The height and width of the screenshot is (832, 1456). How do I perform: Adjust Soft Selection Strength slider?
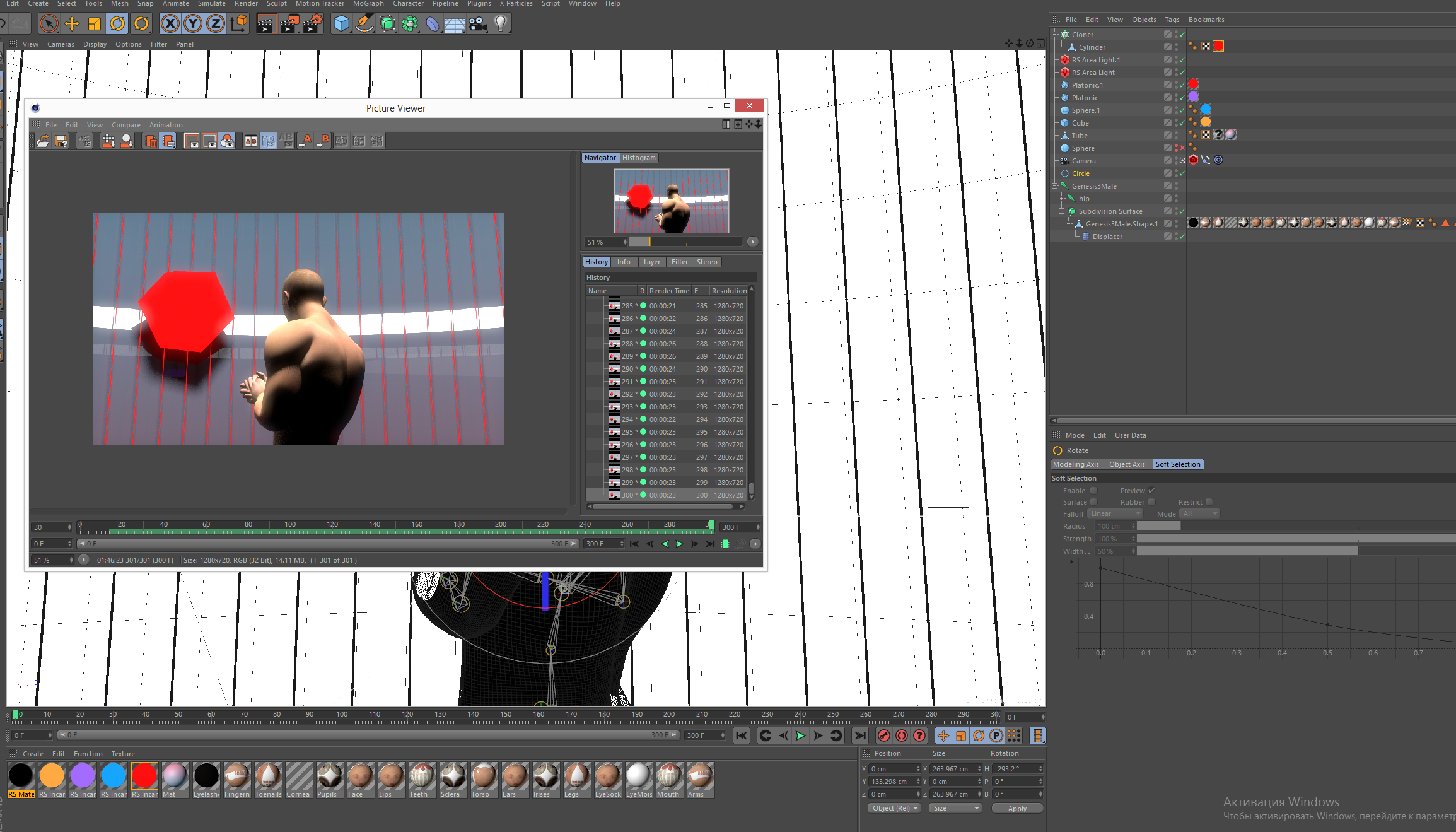1296,539
